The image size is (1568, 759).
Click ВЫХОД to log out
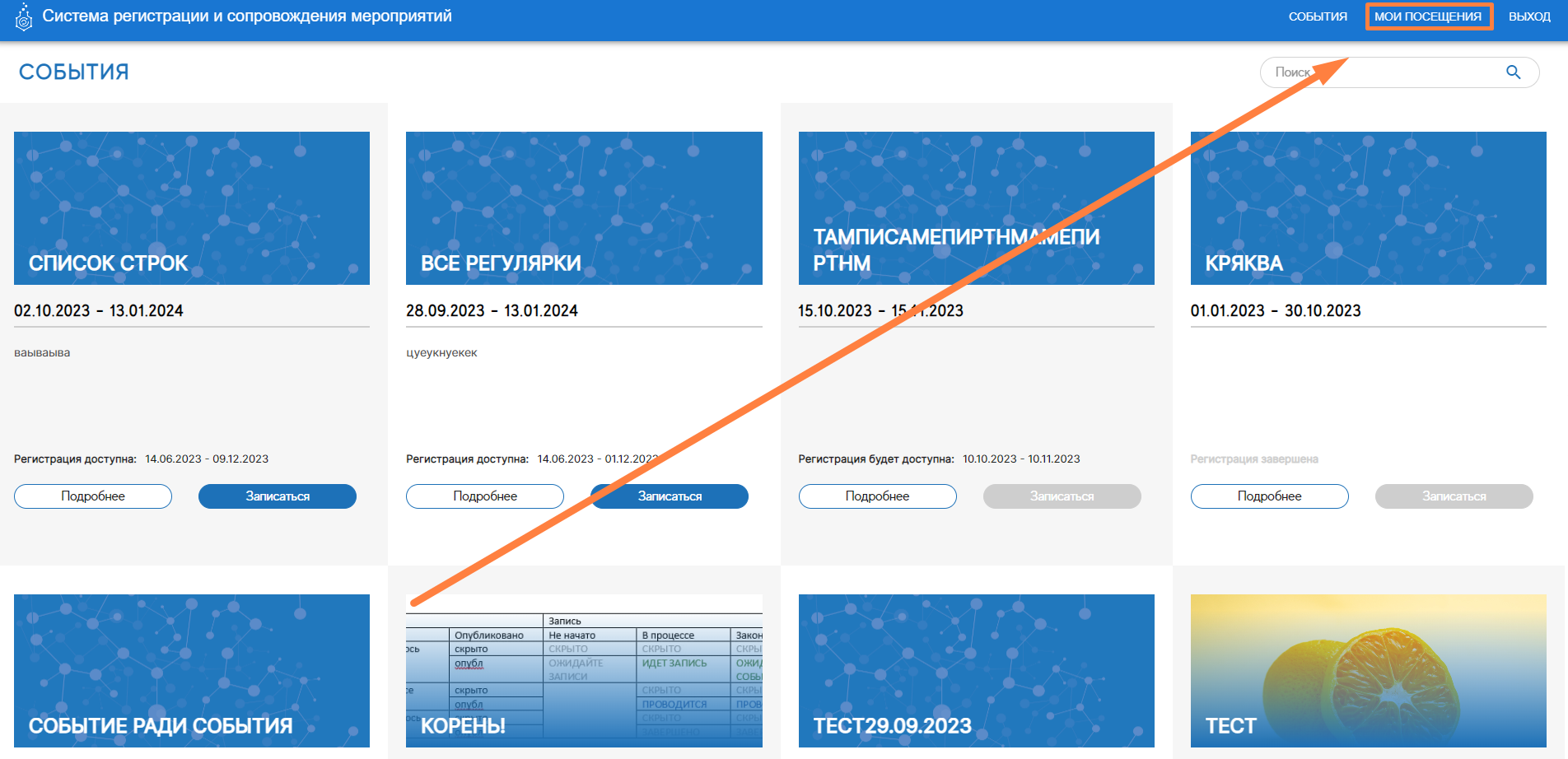coord(1529,16)
